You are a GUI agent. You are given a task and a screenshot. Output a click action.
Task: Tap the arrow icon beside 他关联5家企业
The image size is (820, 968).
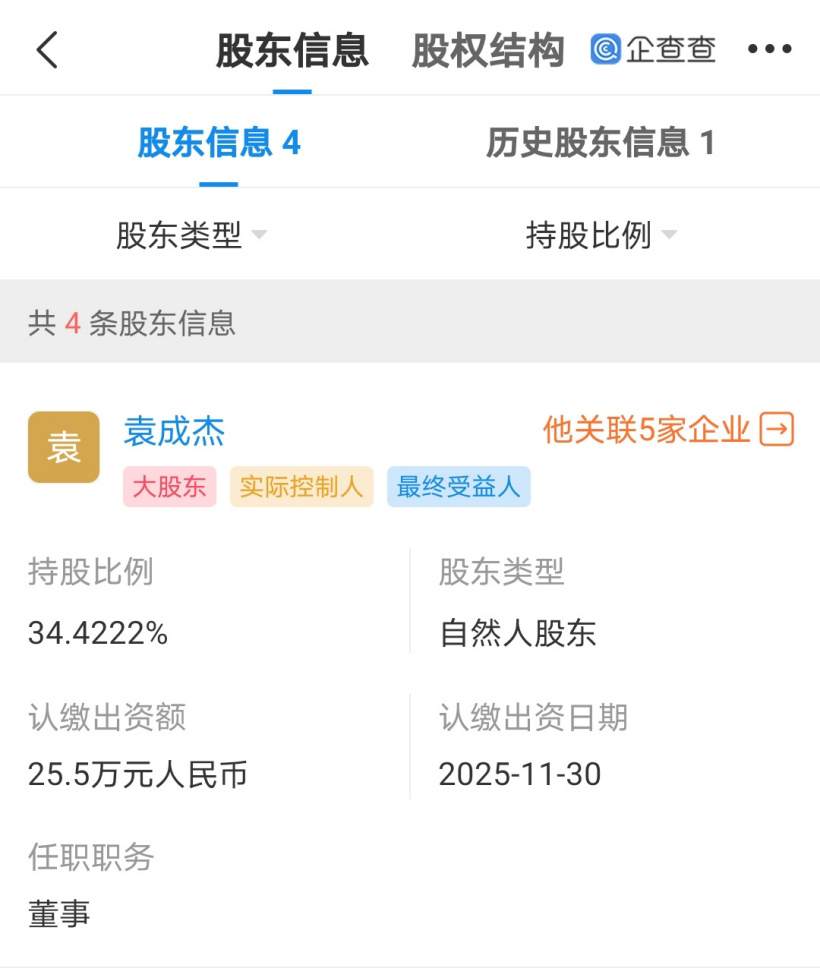coord(777,430)
